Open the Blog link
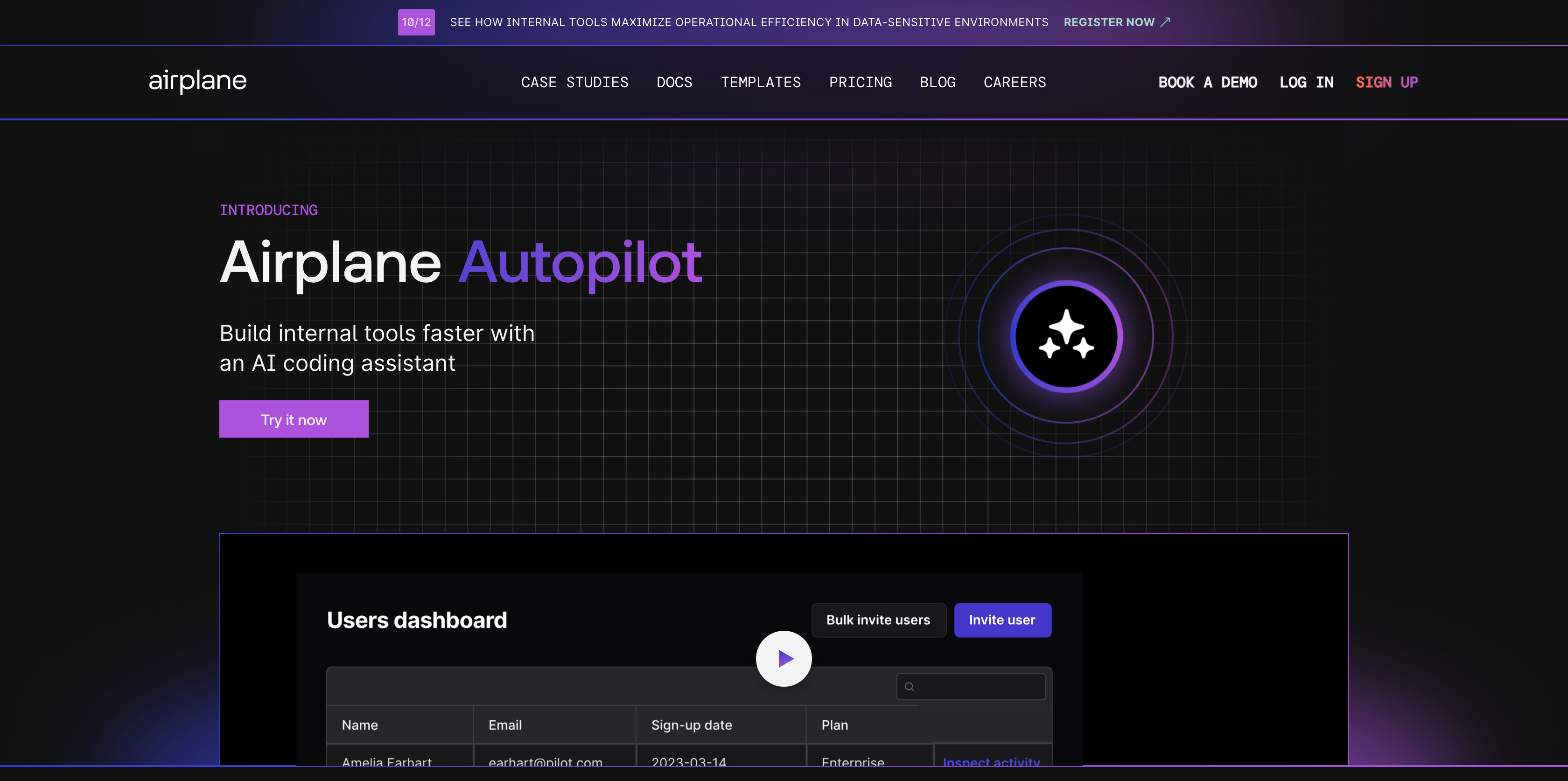Image resolution: width=1568 pixels, height=781 pixels. click(938, 82)
